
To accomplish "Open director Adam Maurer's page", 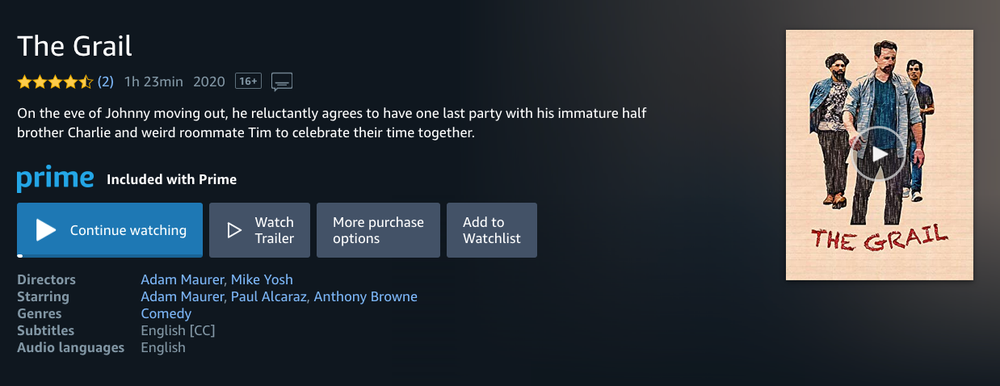I will click(182, 279).
